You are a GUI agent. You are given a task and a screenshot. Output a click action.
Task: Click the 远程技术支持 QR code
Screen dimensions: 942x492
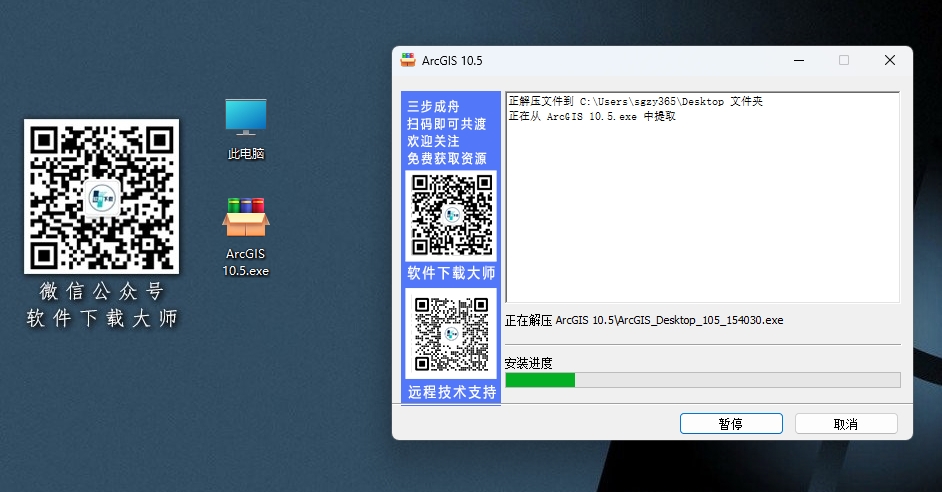coord(451,333)
